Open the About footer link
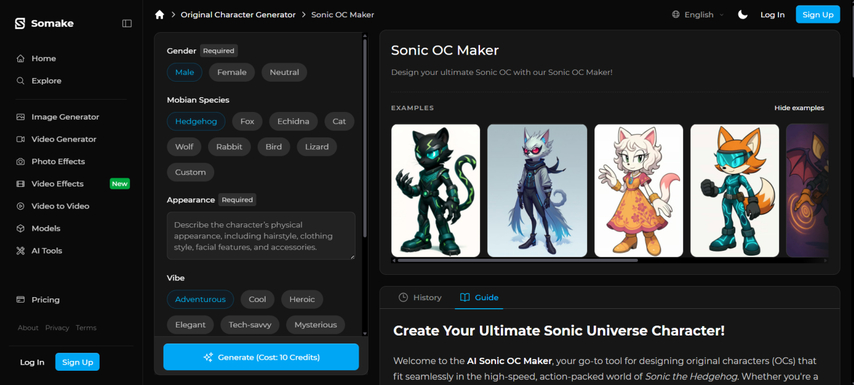This screenshot has width=854, height=385. (28, 328)
